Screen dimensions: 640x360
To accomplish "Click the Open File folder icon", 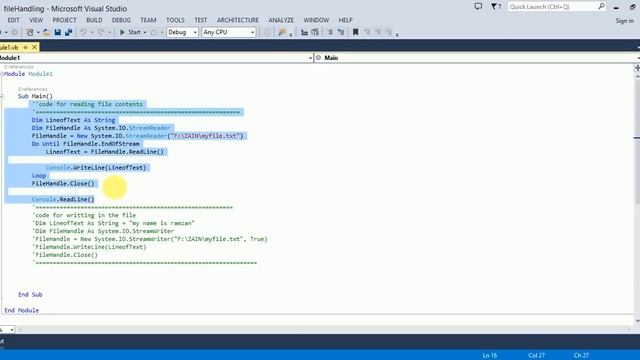I will (47, 32).
